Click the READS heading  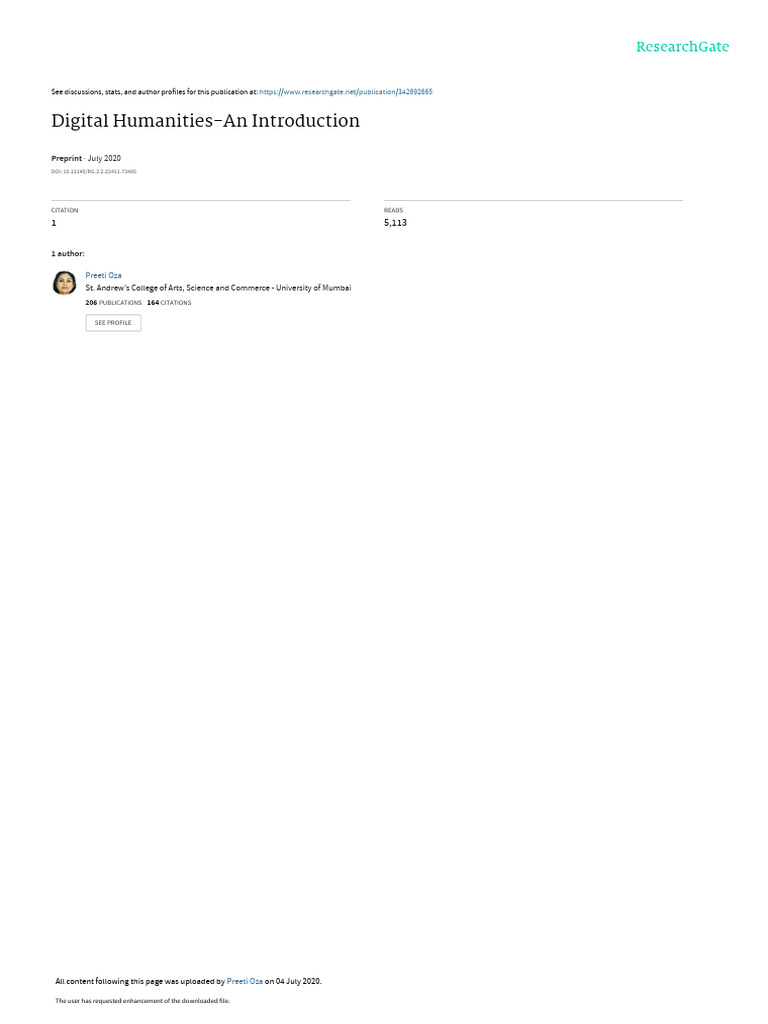tap(393, 210)
